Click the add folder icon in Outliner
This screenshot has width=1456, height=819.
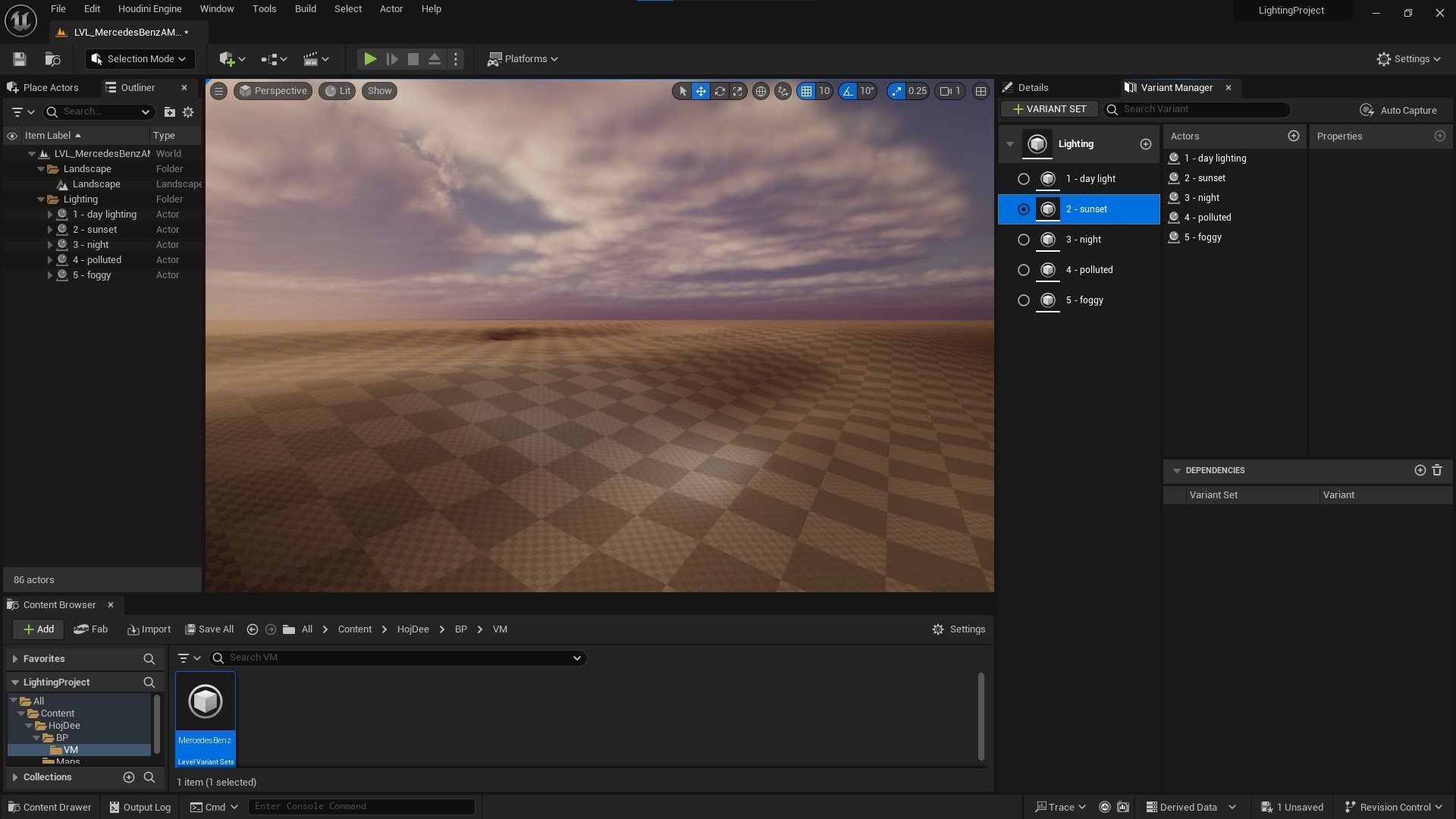point(170,112)
